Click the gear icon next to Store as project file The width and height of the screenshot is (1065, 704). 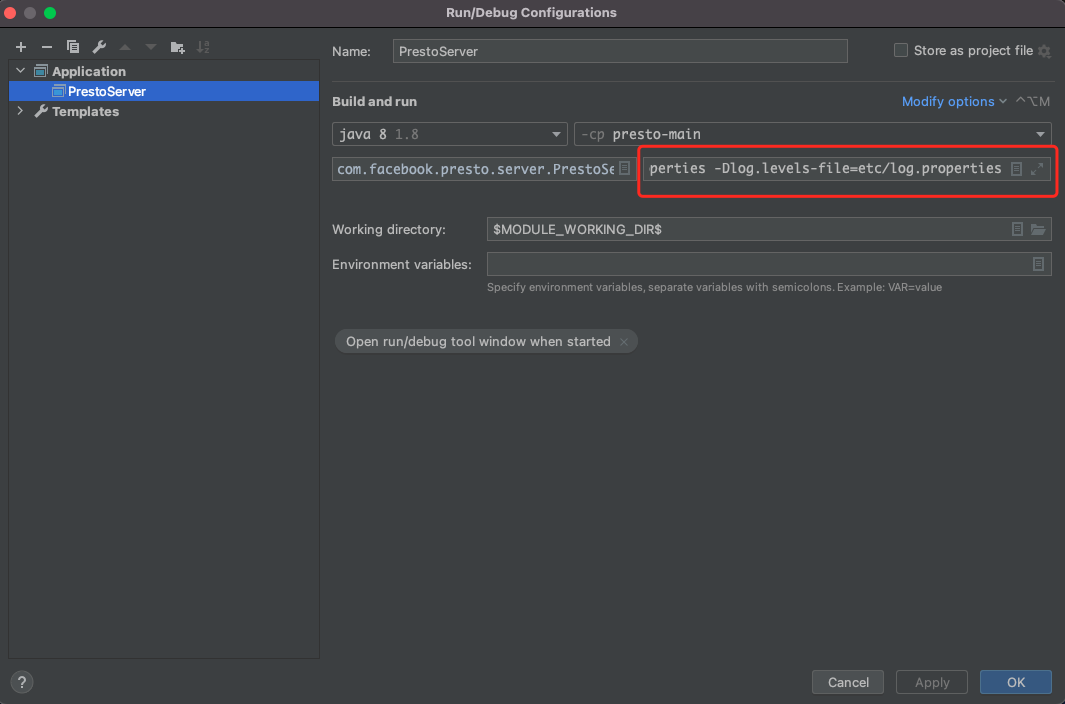pos(1045,51)
